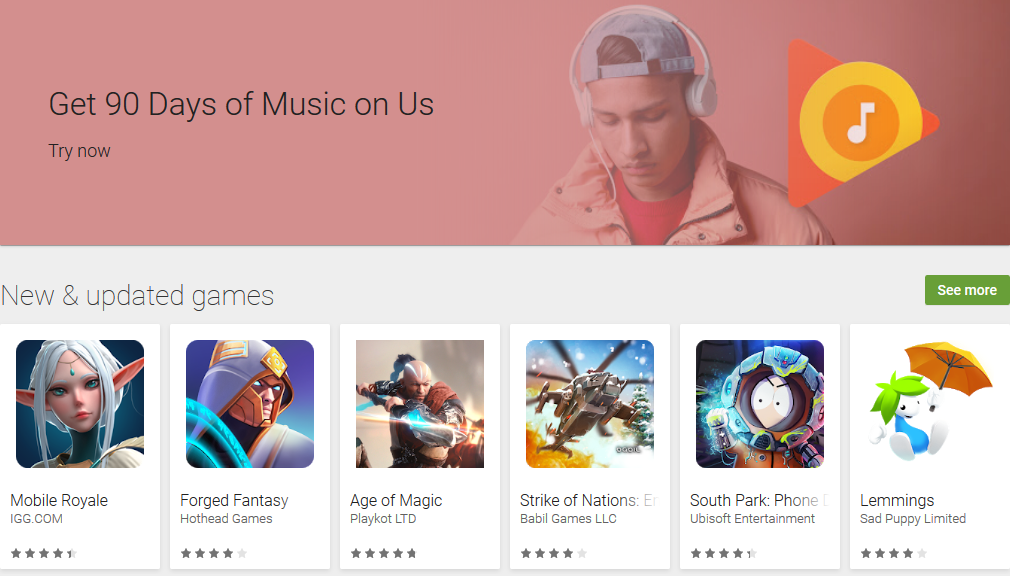
Task: Click the Lemmings star rating
Action: click(893, 553)
